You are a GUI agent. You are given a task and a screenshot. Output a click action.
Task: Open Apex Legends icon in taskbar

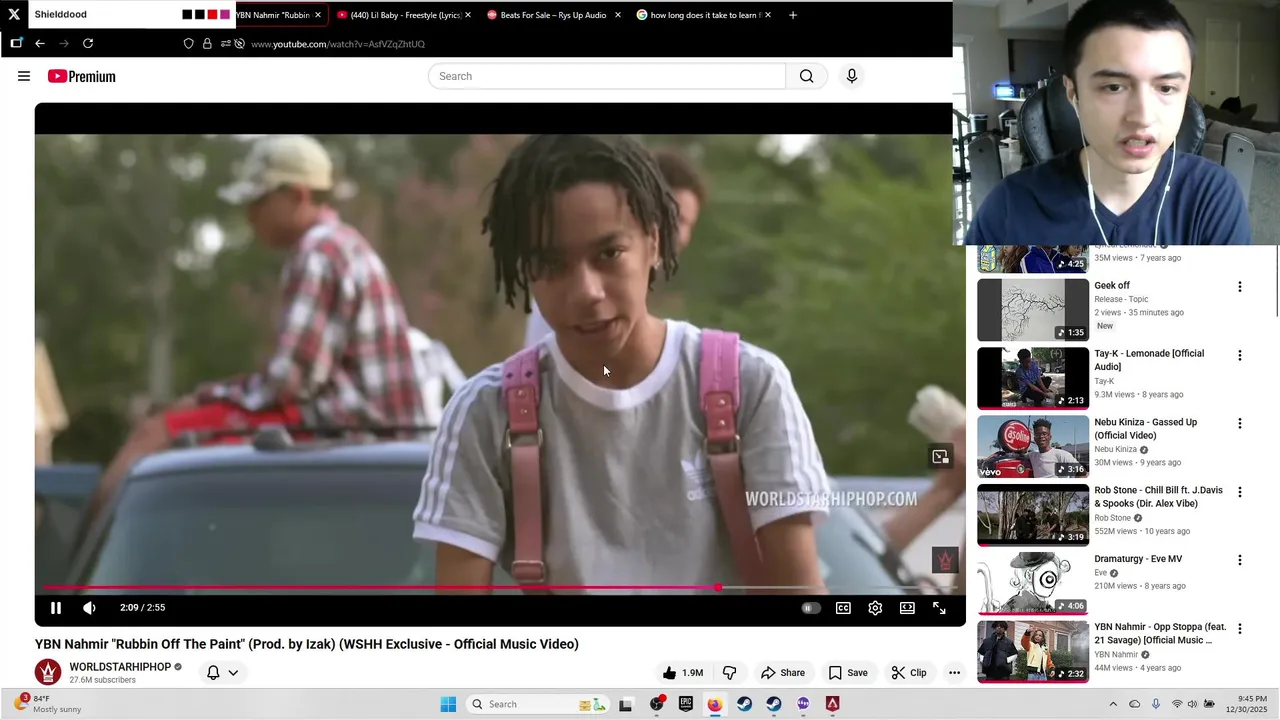tap(833, 704)
